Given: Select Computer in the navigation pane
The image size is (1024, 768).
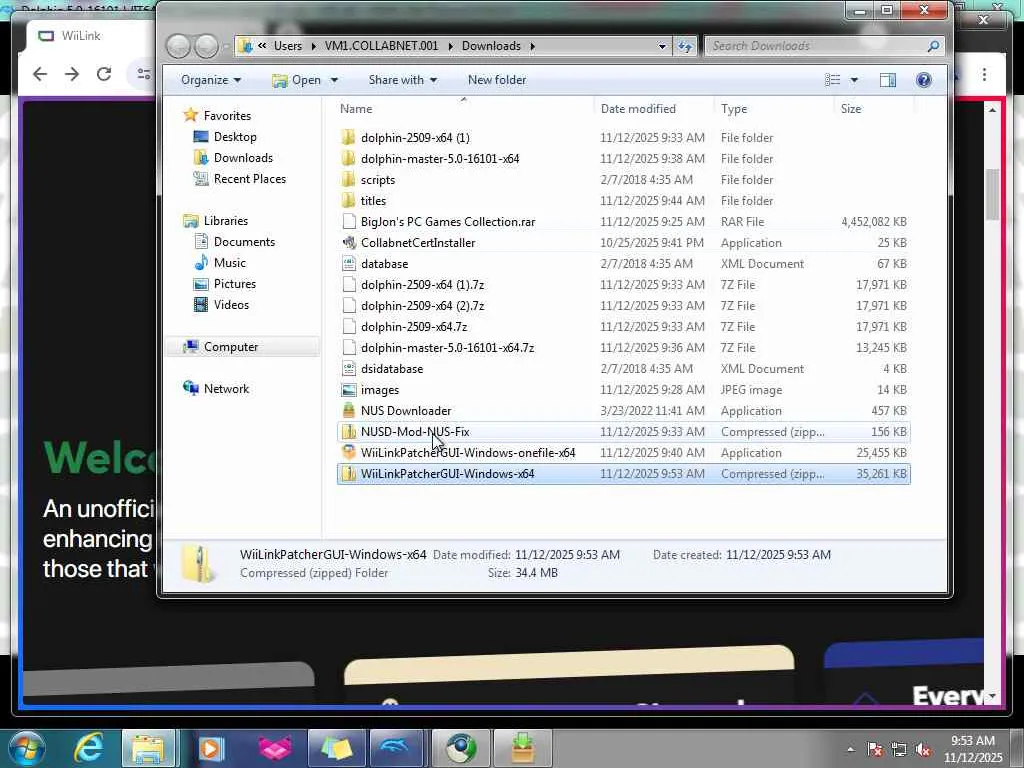Looking at the screenshot, I should tap(231, 347).
